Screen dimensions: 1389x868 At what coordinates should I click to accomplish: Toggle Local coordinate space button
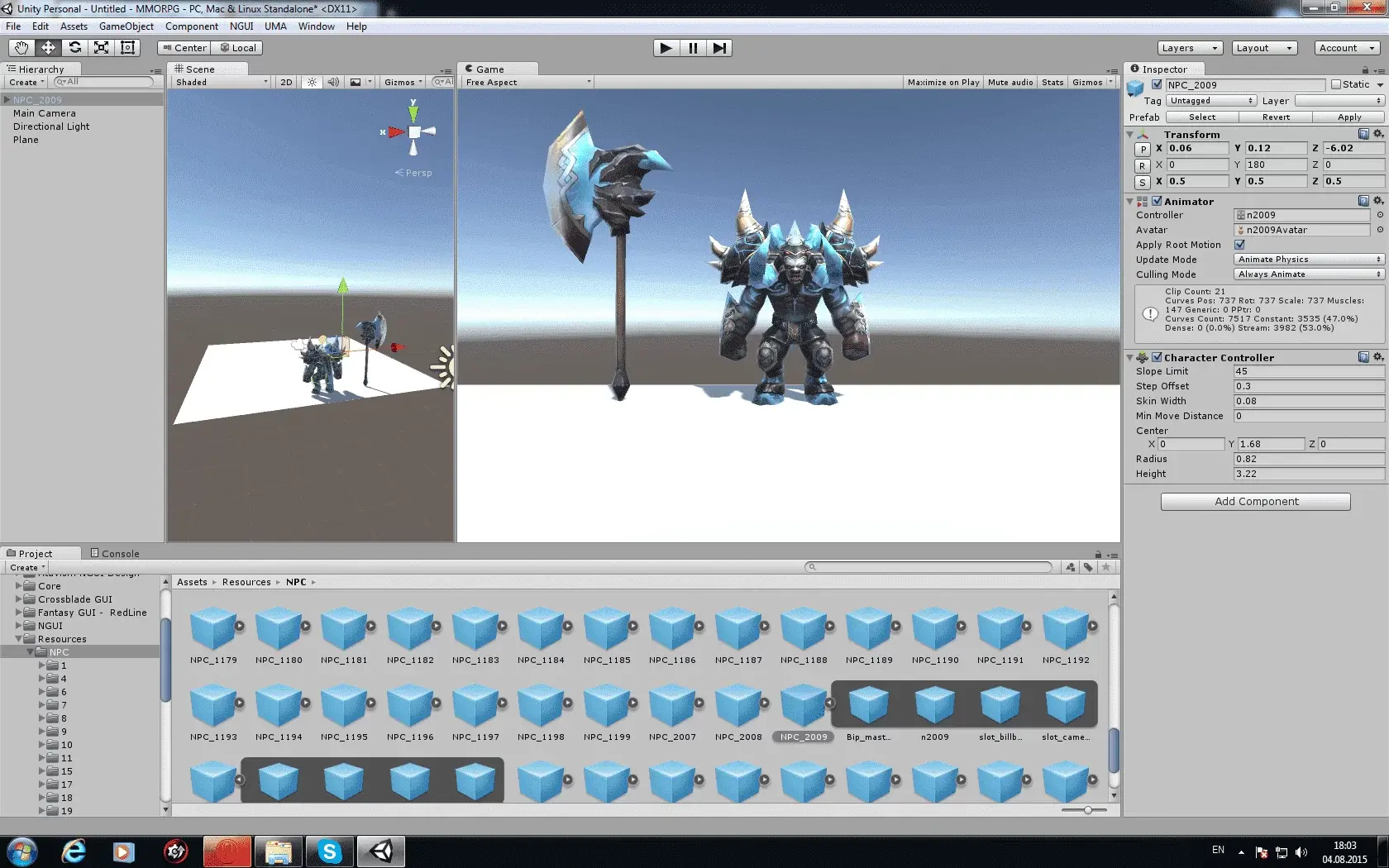(x=237, y=48)
